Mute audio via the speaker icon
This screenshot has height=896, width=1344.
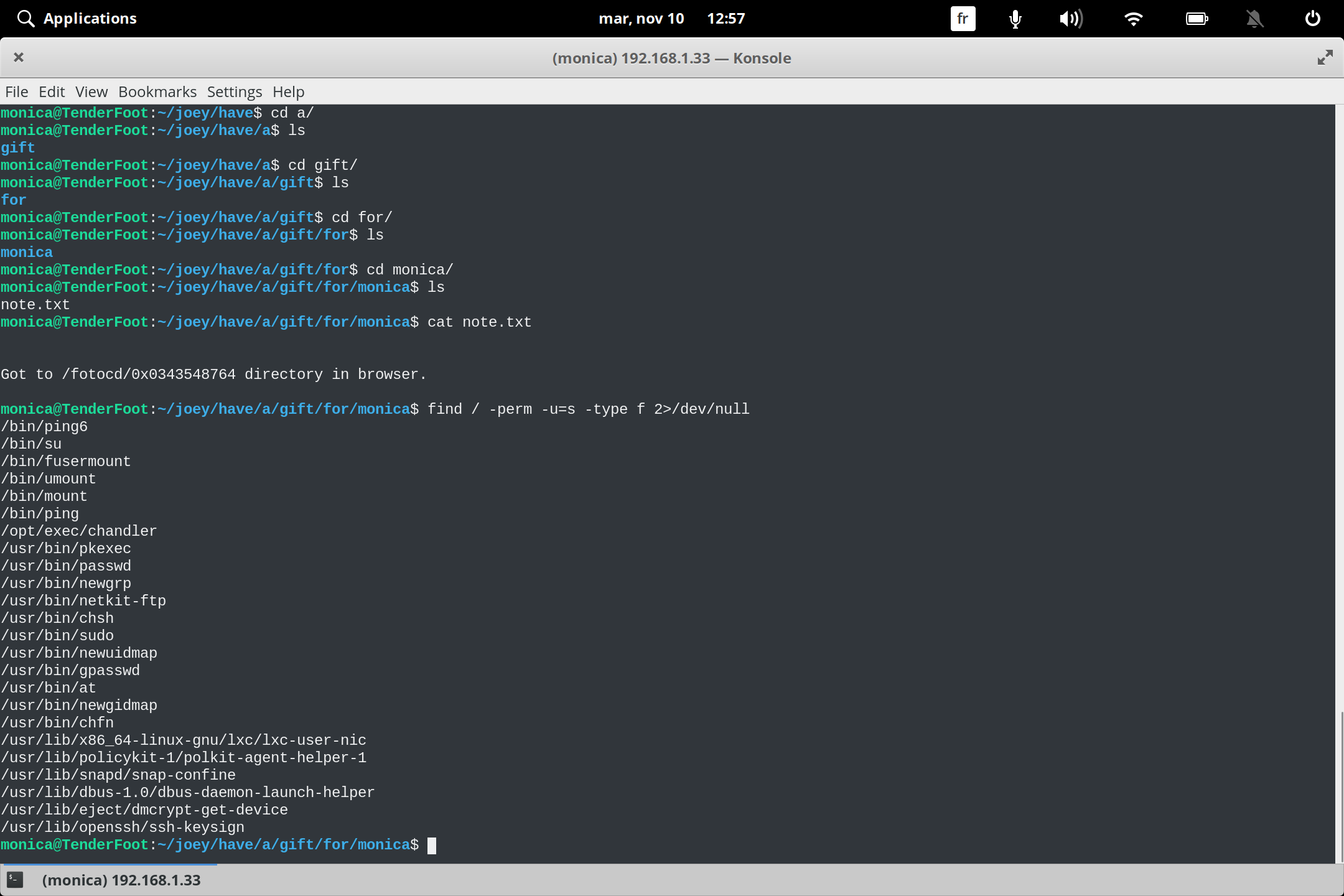coord(1071,18)
